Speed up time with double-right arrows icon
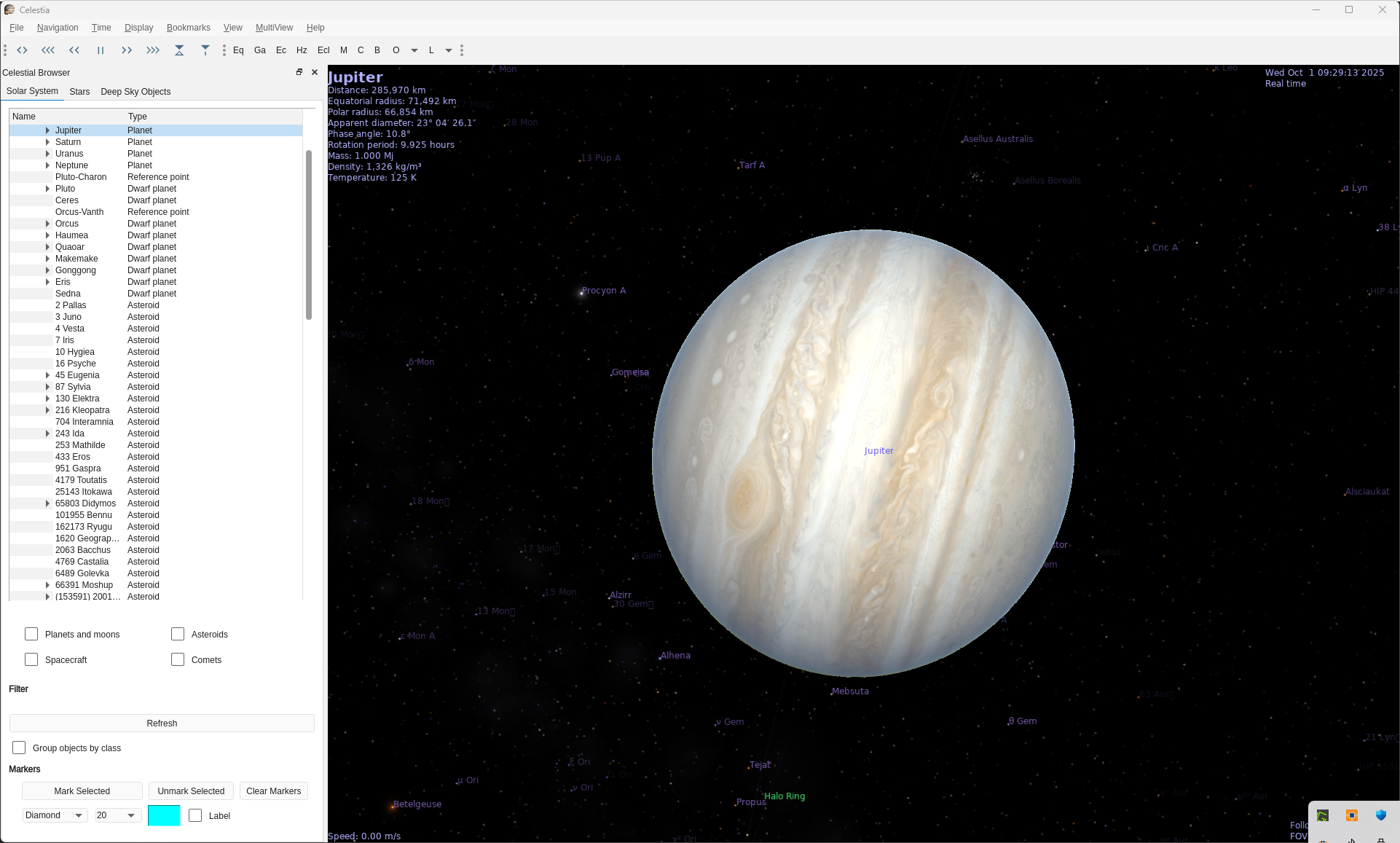1400x843 pixels. (127, 50)
